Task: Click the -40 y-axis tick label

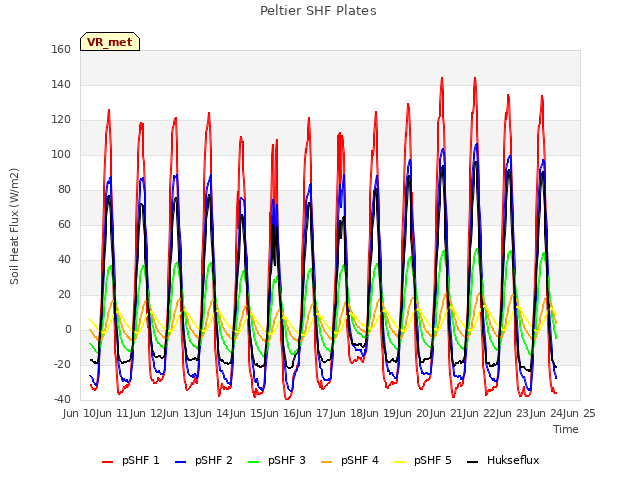Action: [62, 400]
